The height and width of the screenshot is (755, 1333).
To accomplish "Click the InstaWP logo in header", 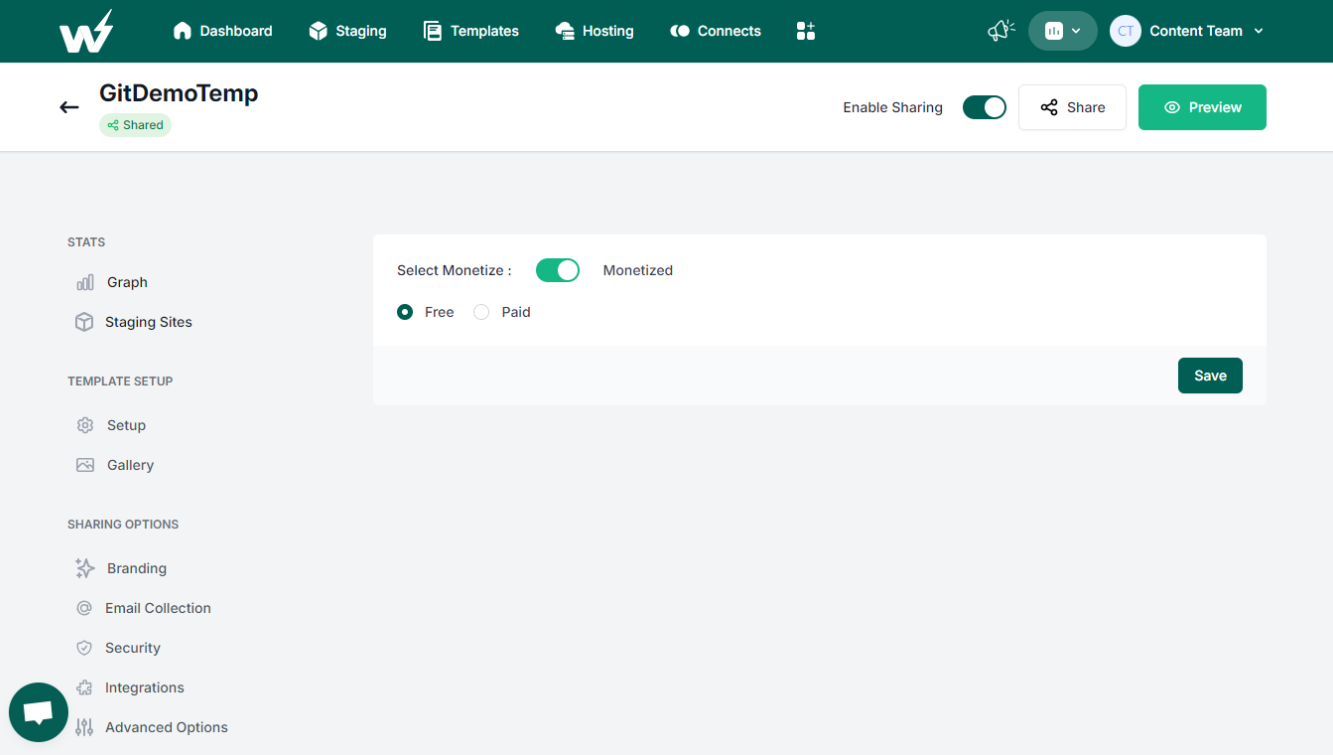I will (86, 31).
